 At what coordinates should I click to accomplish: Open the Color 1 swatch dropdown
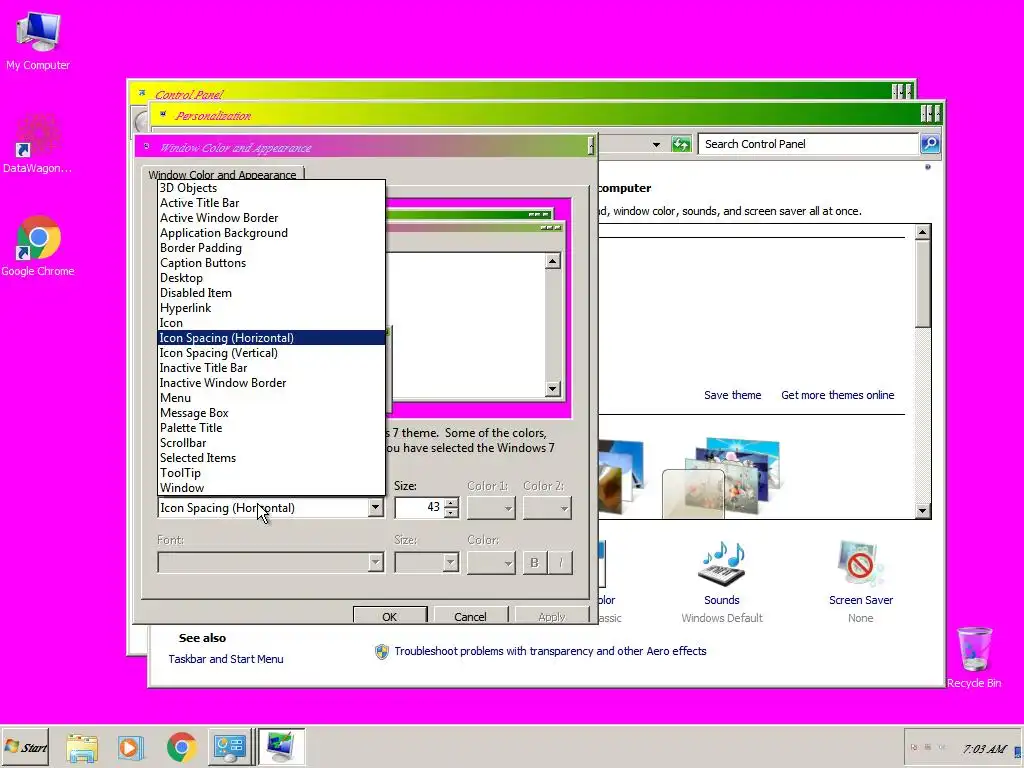click(x=490, y=508)
